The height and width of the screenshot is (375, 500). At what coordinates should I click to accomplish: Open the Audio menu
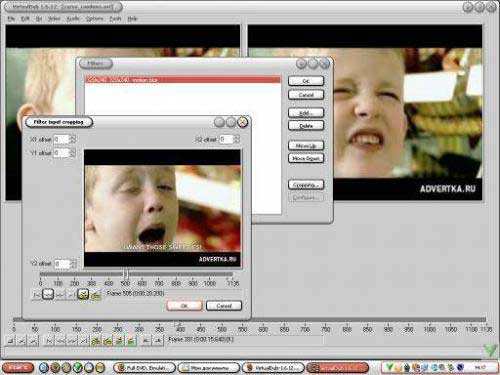(x=73, y=19)
